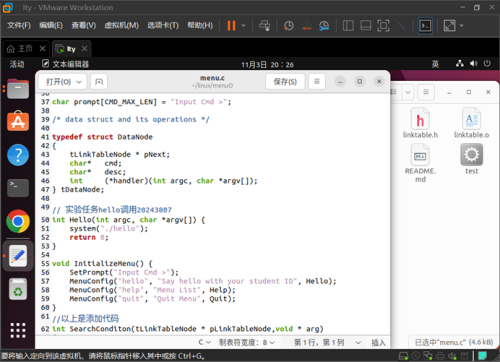Image resolution: width=500 pixels, height=362 pixels.
Task: Toggle the thumbnail bar view
Action: click(x=366, y=26)
